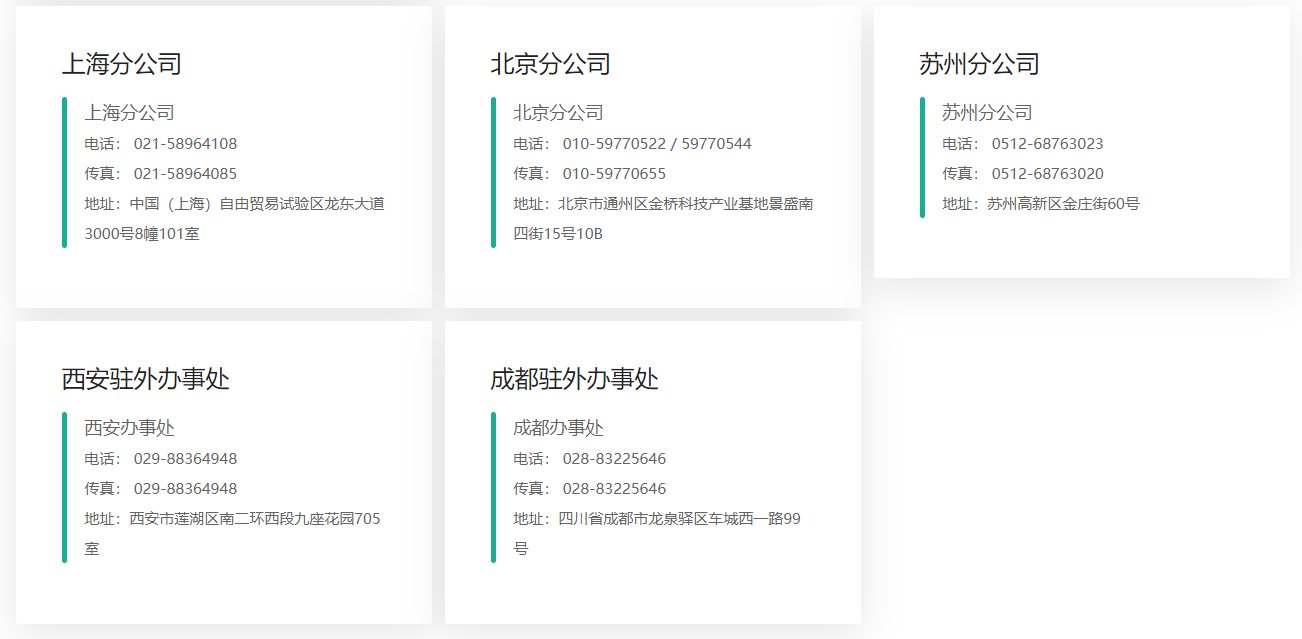Click the 苏州分公司 card heading
This screenshot has height=639, width=1302.
click(979, 64)
